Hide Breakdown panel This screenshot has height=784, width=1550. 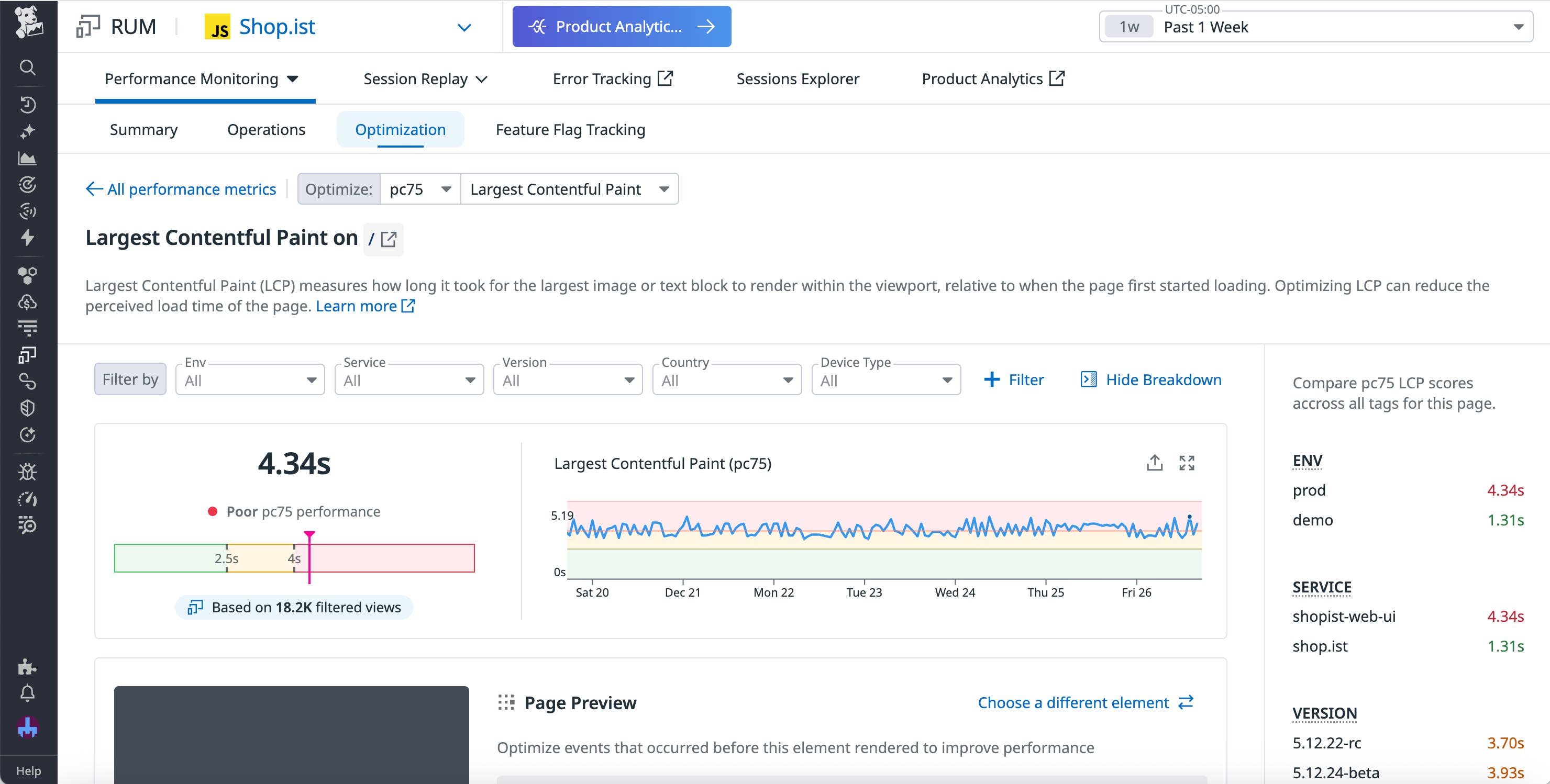[1150, 379]
